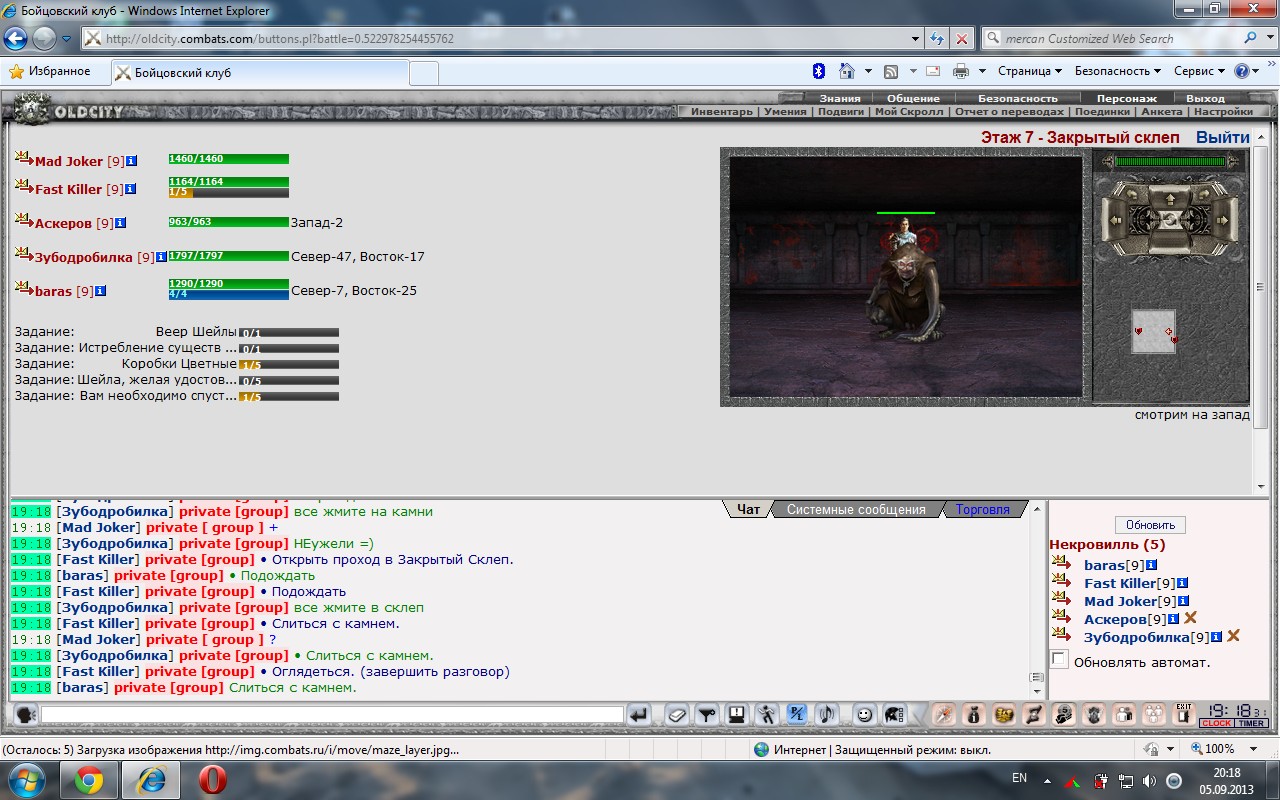Click the IE stop loading X icon
Screen dimensions: 1280x800
tap(962, 39)
